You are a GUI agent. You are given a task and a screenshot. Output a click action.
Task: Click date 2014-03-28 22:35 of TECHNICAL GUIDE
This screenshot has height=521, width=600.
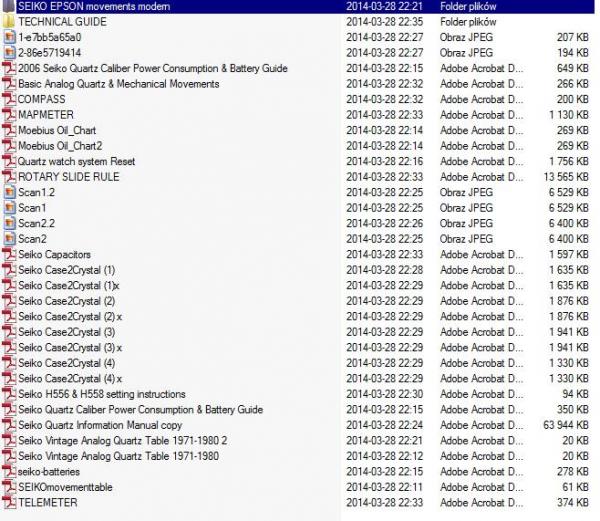pos(385,22)
